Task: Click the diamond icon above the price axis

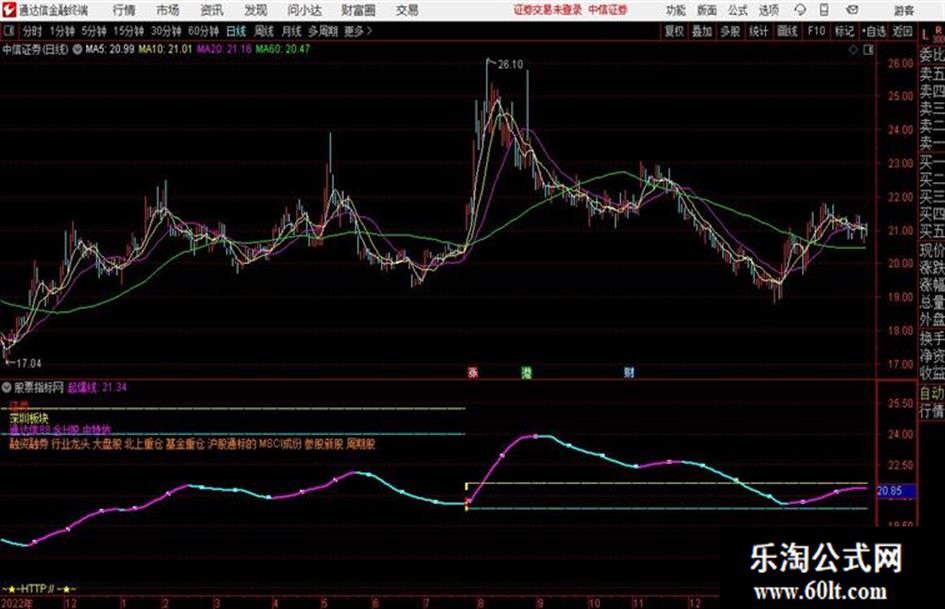Action: click(x=853, y=50)
